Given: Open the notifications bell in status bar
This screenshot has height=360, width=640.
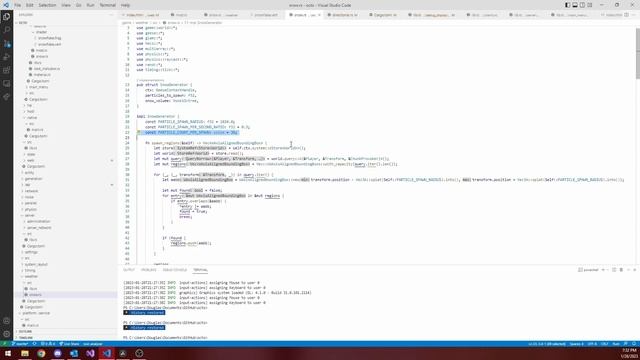Looking at the screenshot, I should (x=634, y=344).
